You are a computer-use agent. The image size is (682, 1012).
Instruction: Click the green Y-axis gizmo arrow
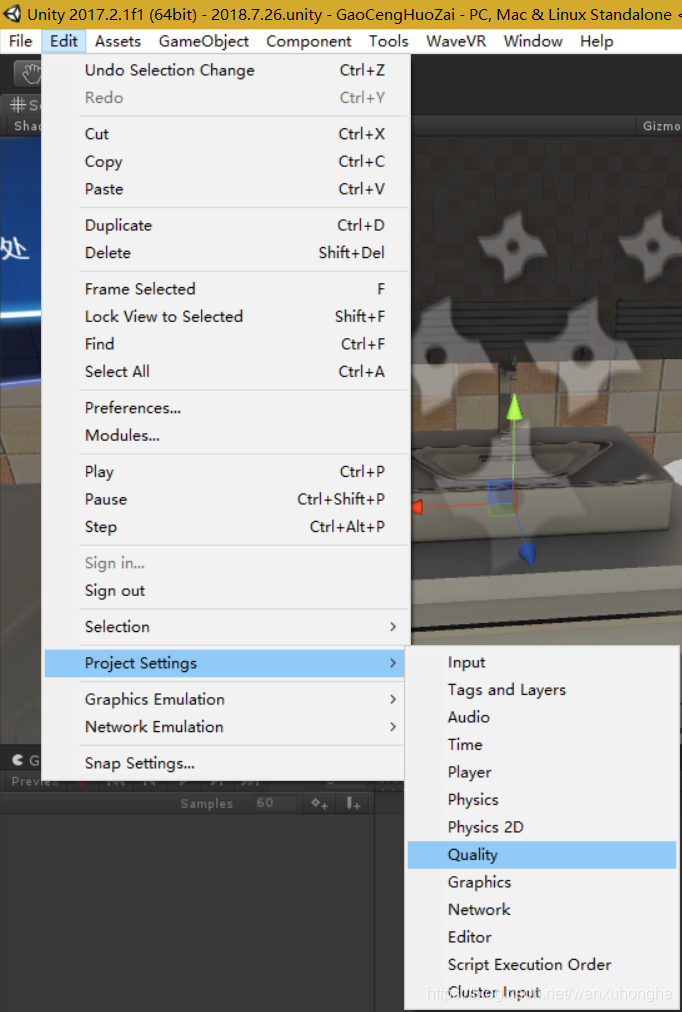tap(514, 409)
